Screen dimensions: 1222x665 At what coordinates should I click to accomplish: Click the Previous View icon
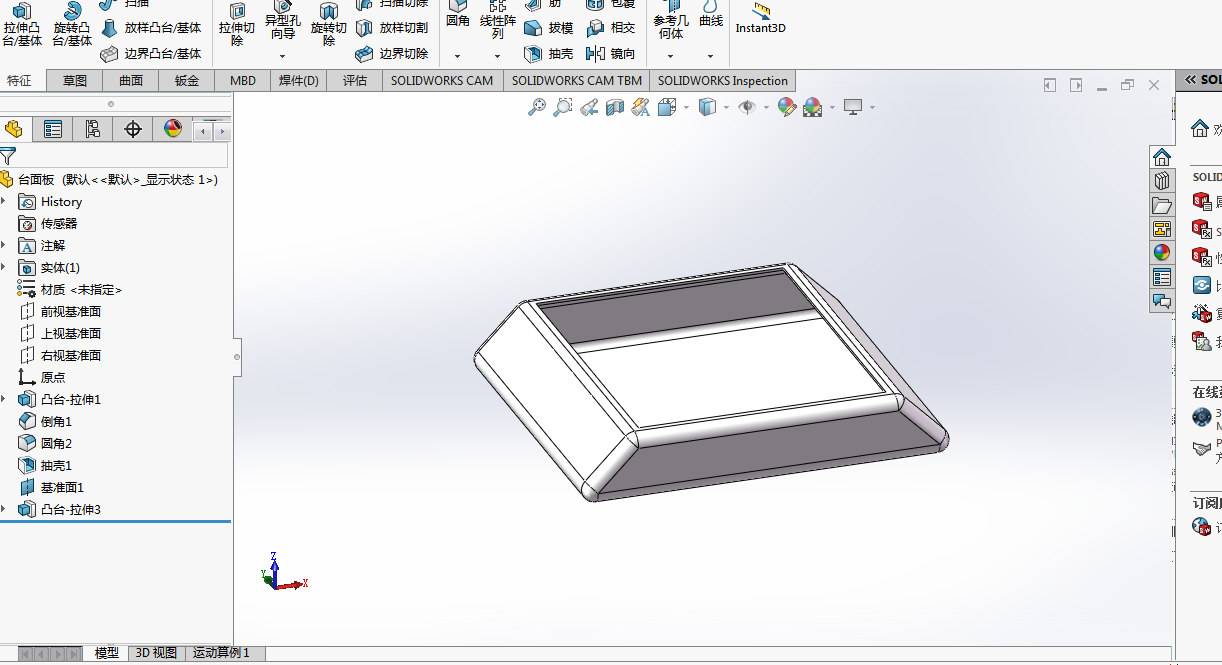tap(589, 107)
